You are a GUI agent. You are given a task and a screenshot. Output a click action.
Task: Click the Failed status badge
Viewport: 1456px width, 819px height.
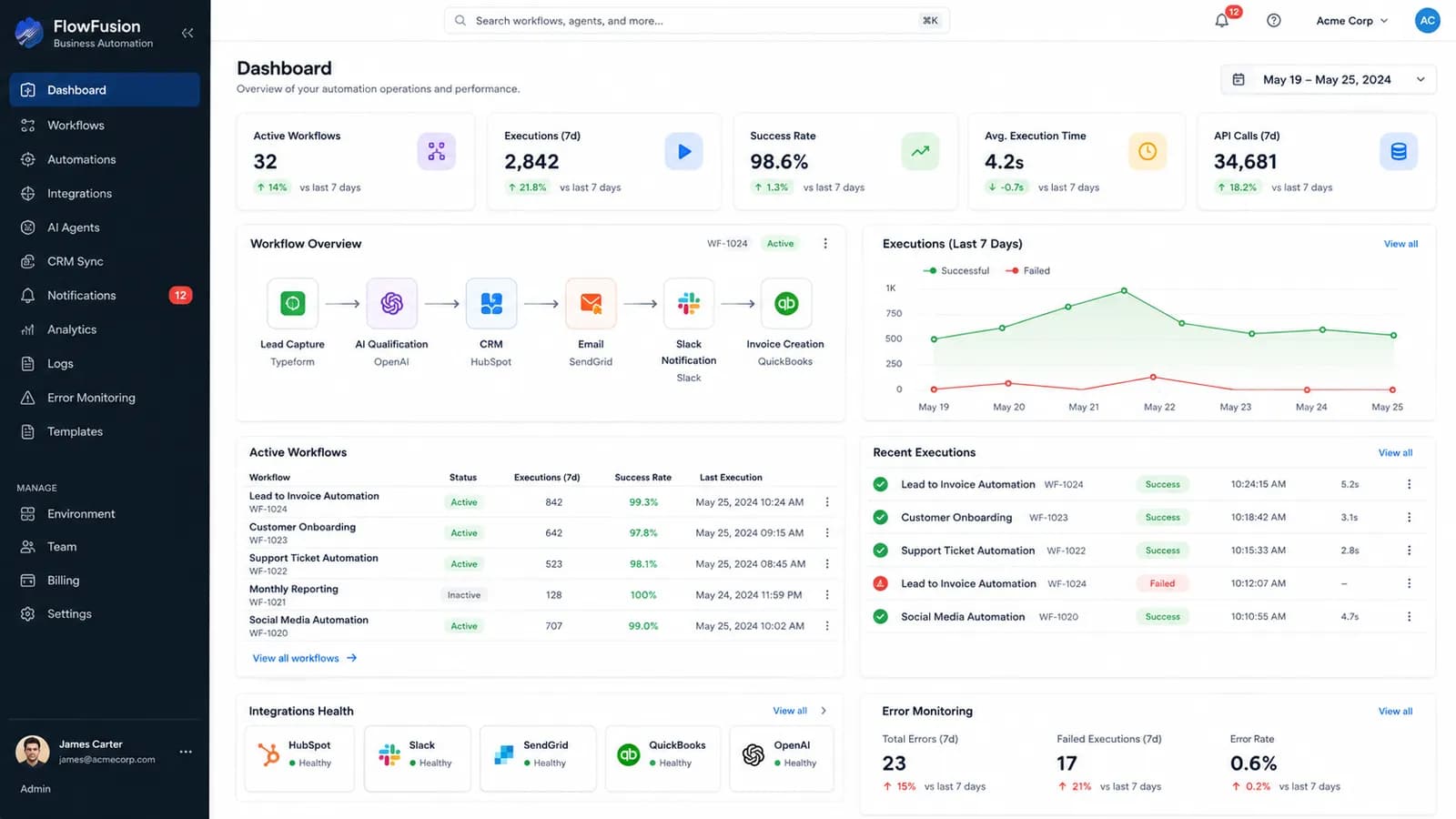[x=1162, y=583]
